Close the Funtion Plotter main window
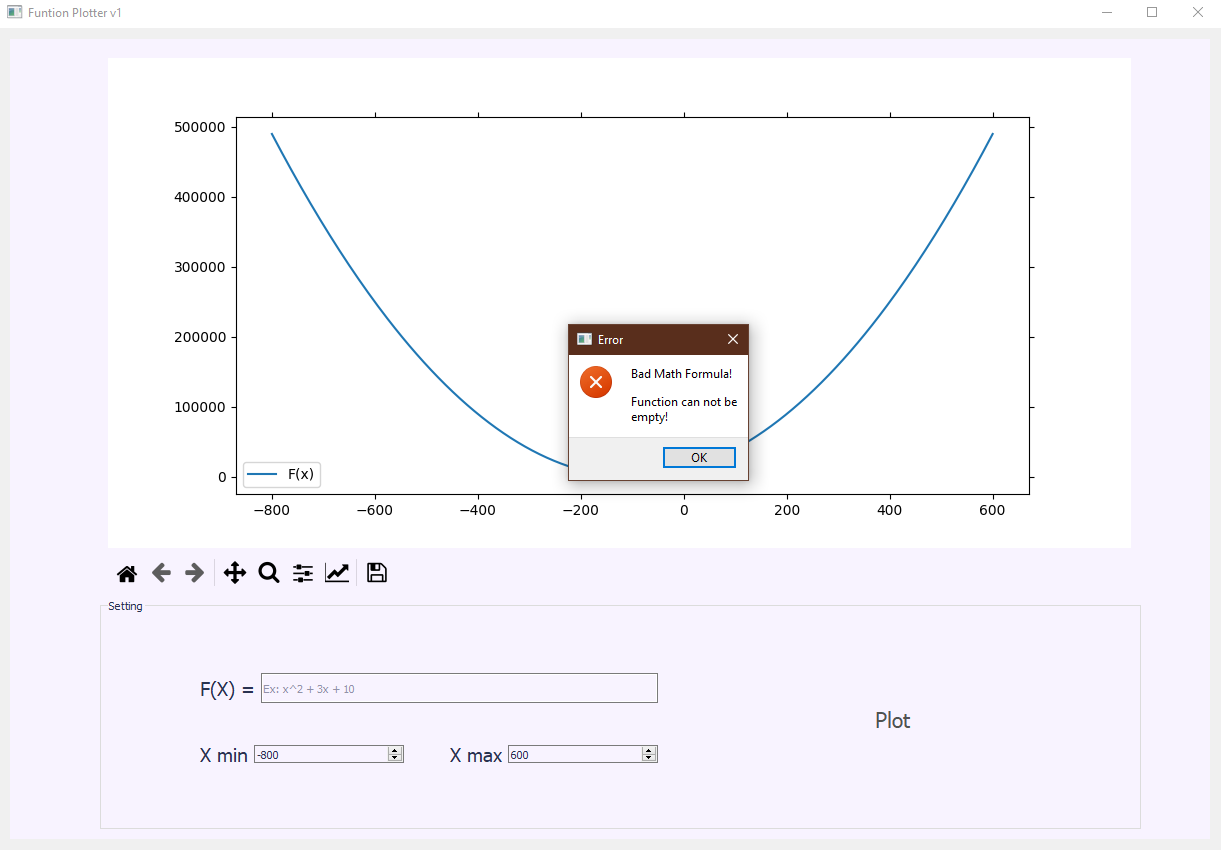Viewport: 1221px width, 850px height. coord(1197,12)
